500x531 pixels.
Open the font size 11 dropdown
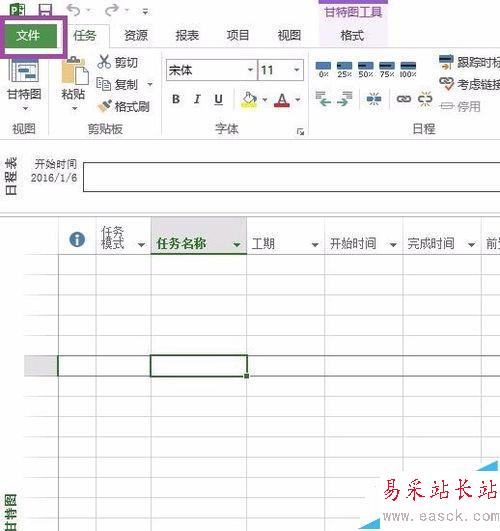coord(296,70)
